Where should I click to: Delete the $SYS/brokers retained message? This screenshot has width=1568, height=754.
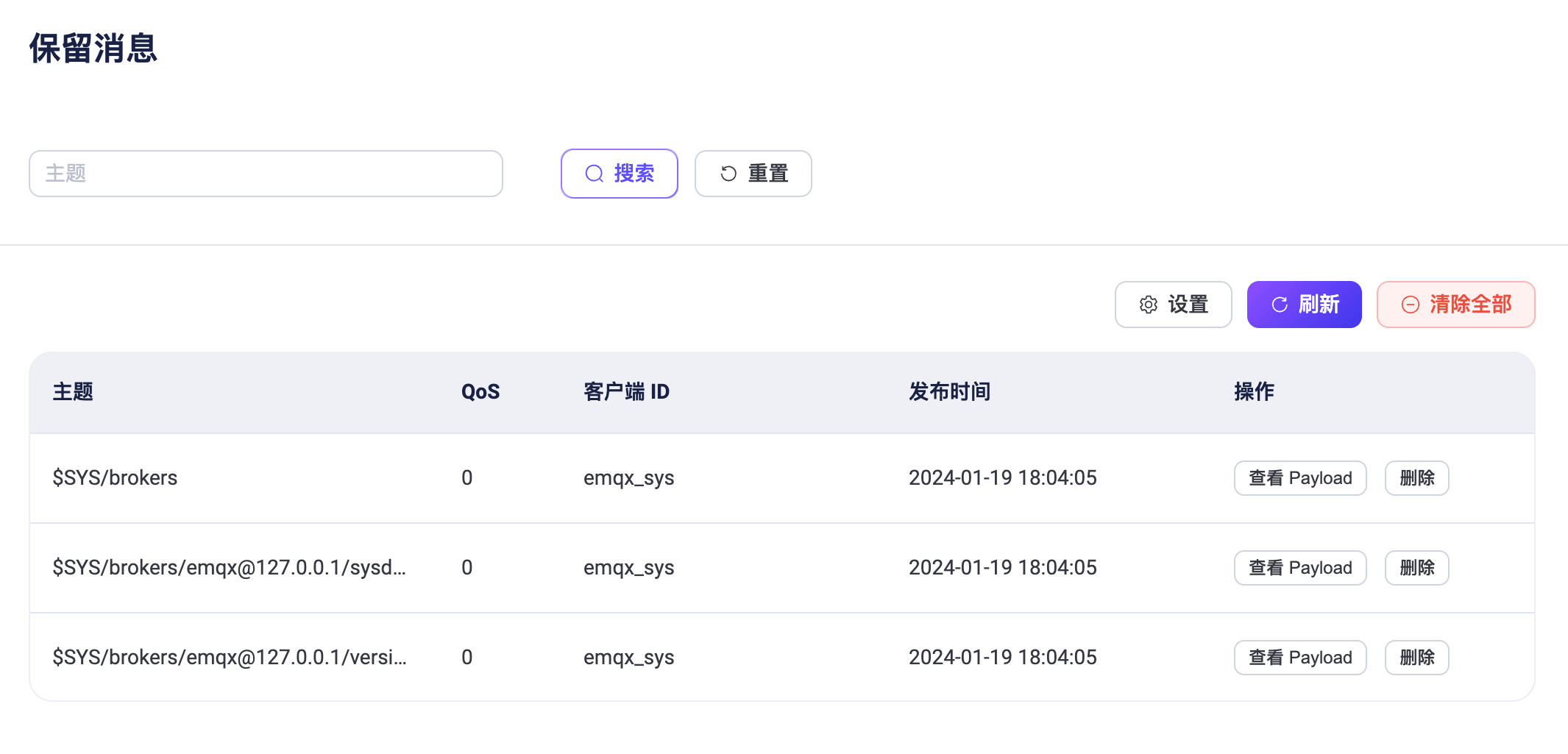tap(1416, 477)
